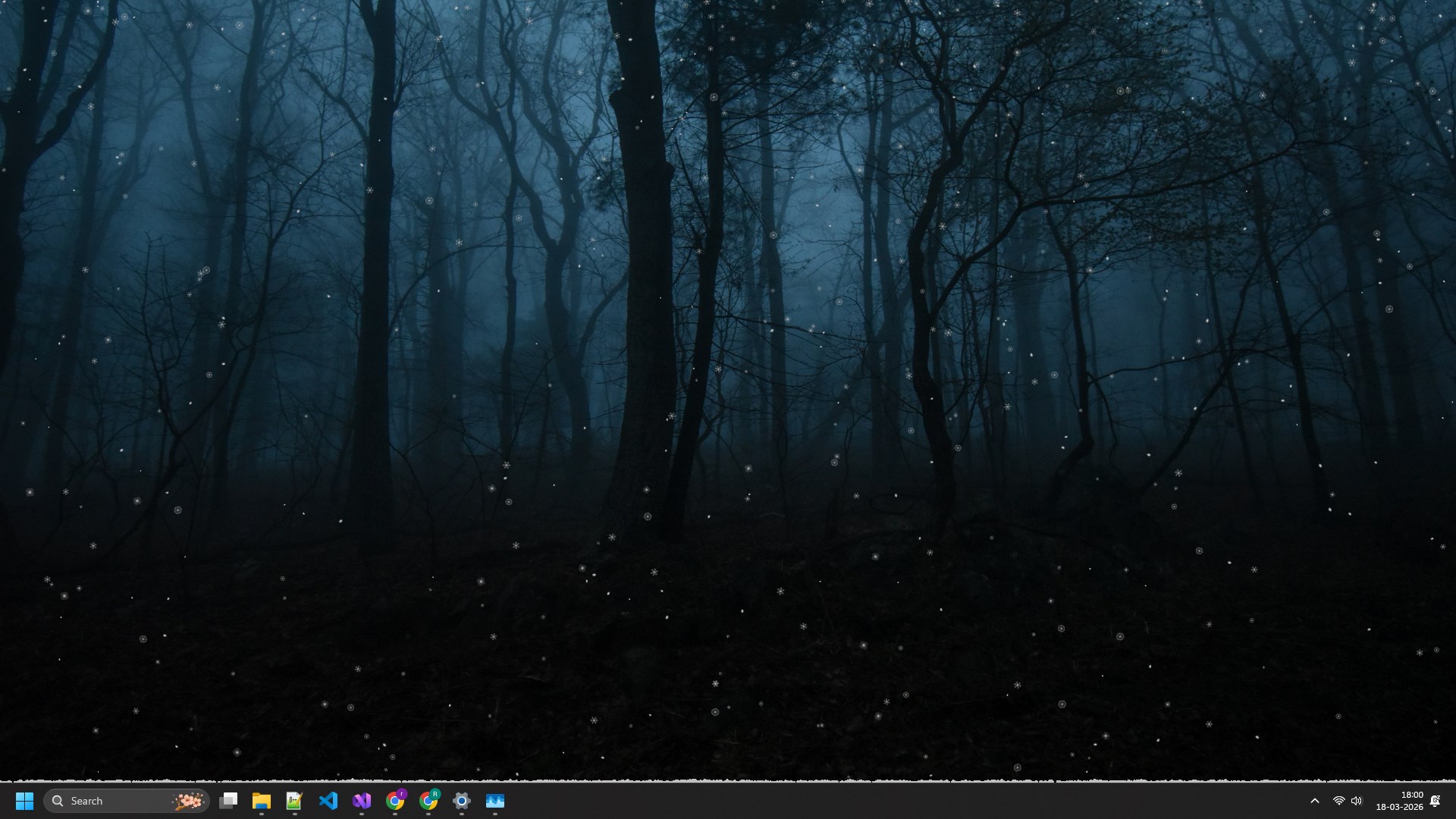Open the Settings gear app in taskbar
Screen dimensions: 1456x819
[x=462, y=801]
